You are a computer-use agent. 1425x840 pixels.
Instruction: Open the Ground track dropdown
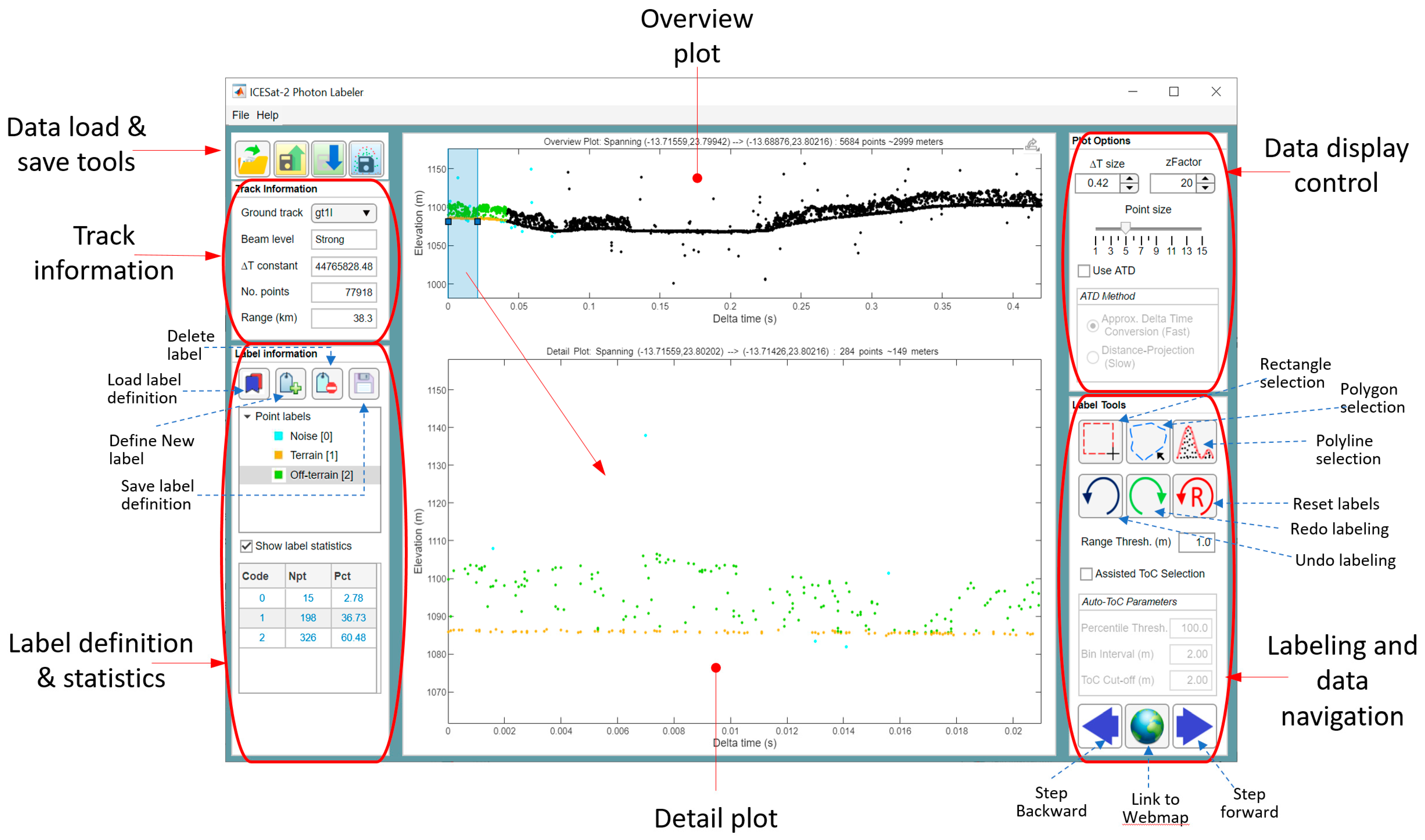[344, 214]
